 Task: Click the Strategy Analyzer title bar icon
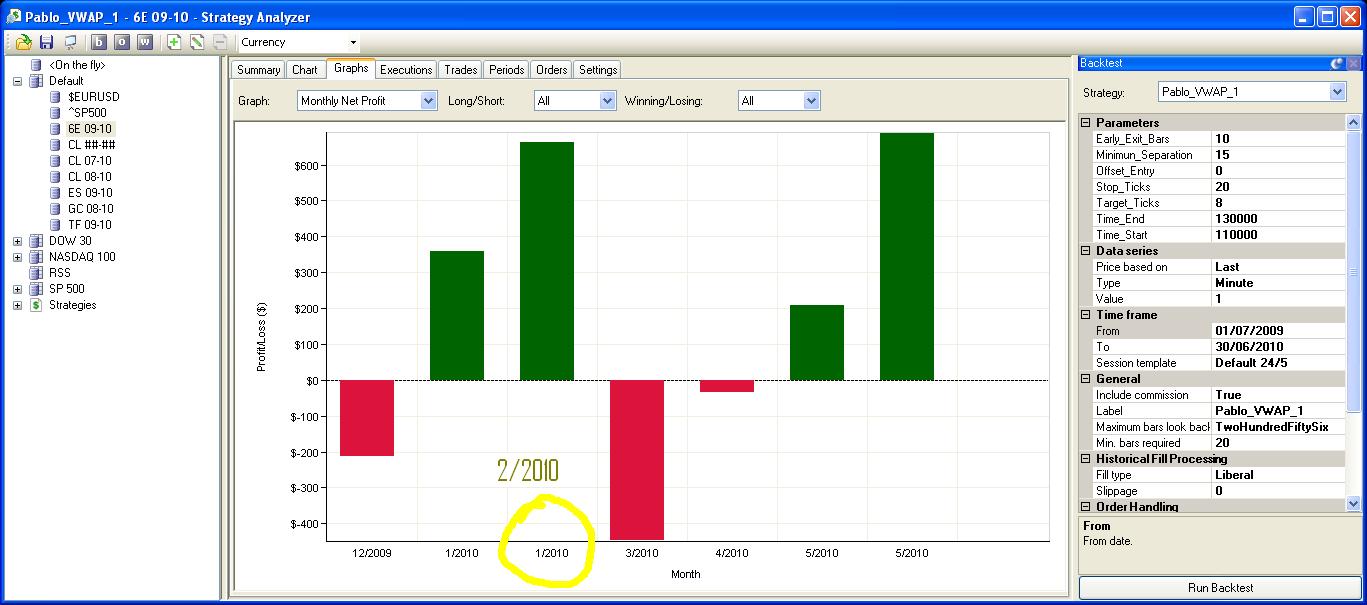click(x=14, y=16)
